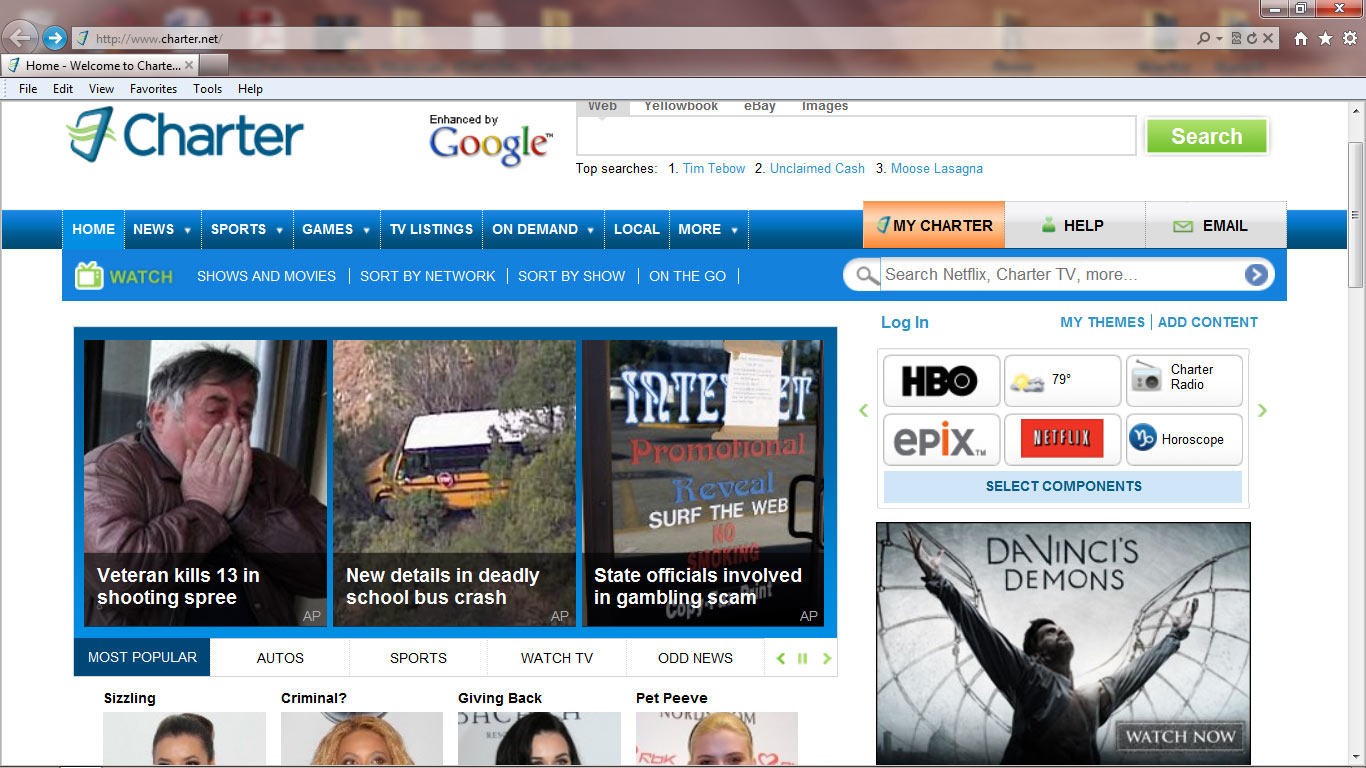The height and width of the screenshot is (768, 1366).
Task: Refresh the page using the reload icon
Action: (x=1252, y=39)
